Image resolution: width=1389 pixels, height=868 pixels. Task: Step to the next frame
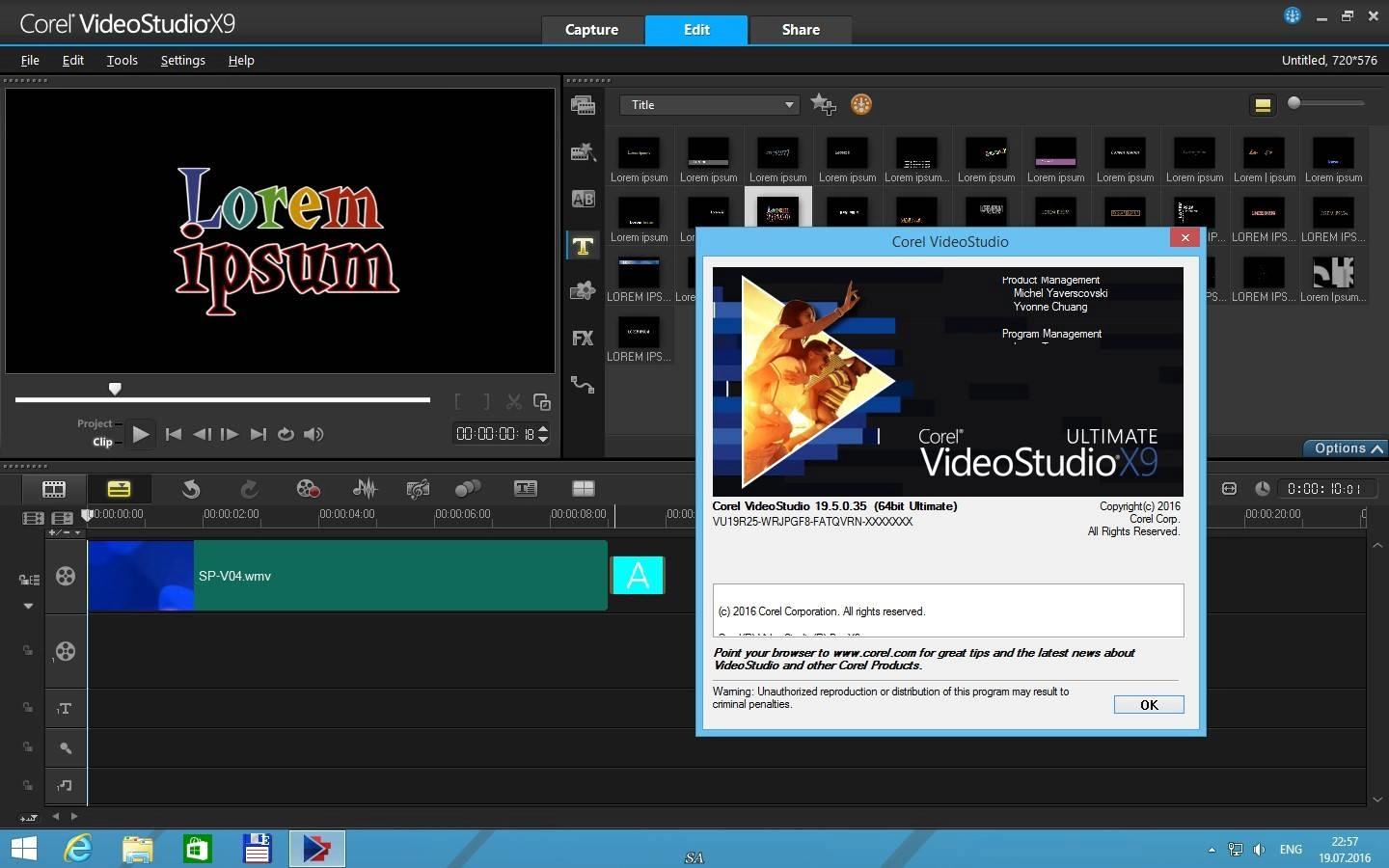(x=230, y=434)
